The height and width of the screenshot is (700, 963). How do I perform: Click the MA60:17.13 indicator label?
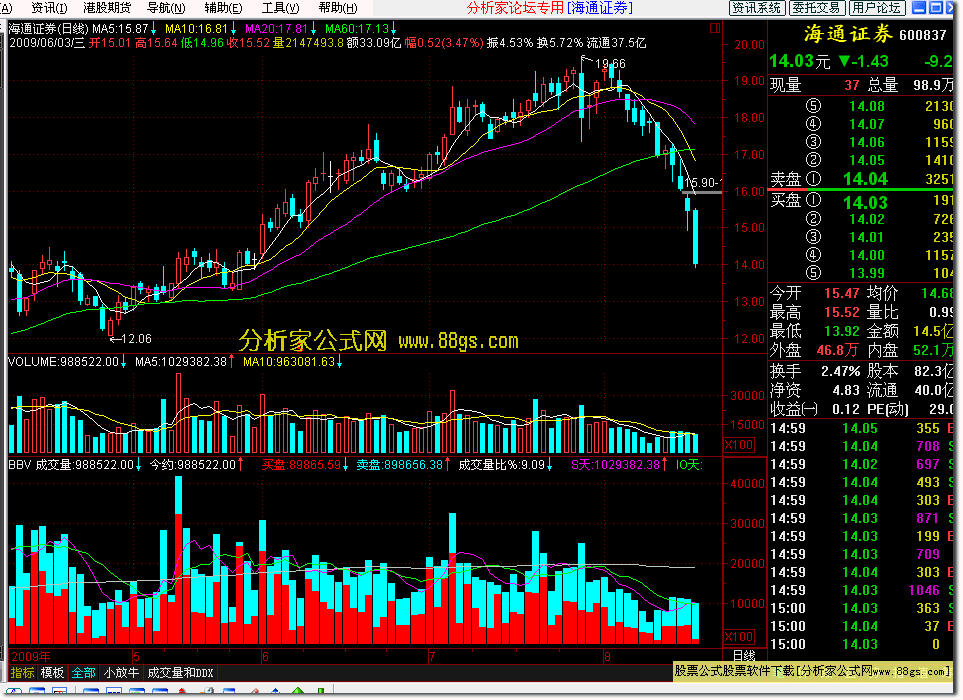pos(357,29)
